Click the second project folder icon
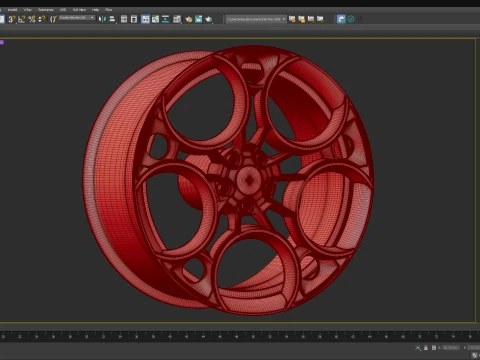This screenshot has height=360, width=480. [302, 19]
